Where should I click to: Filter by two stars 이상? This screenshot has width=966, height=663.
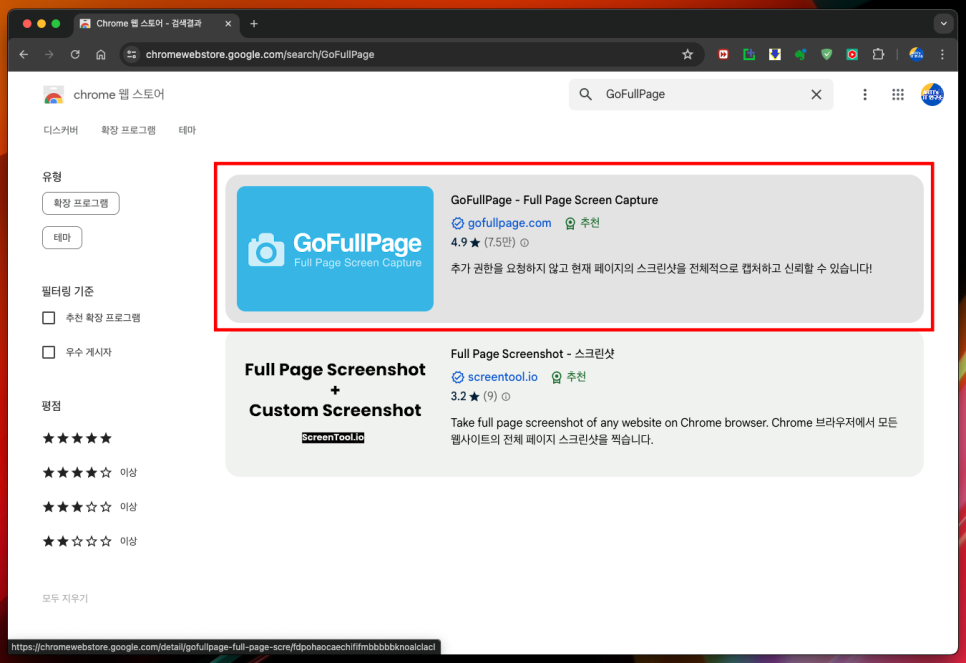pyautogui.click(x=89, y=542)
